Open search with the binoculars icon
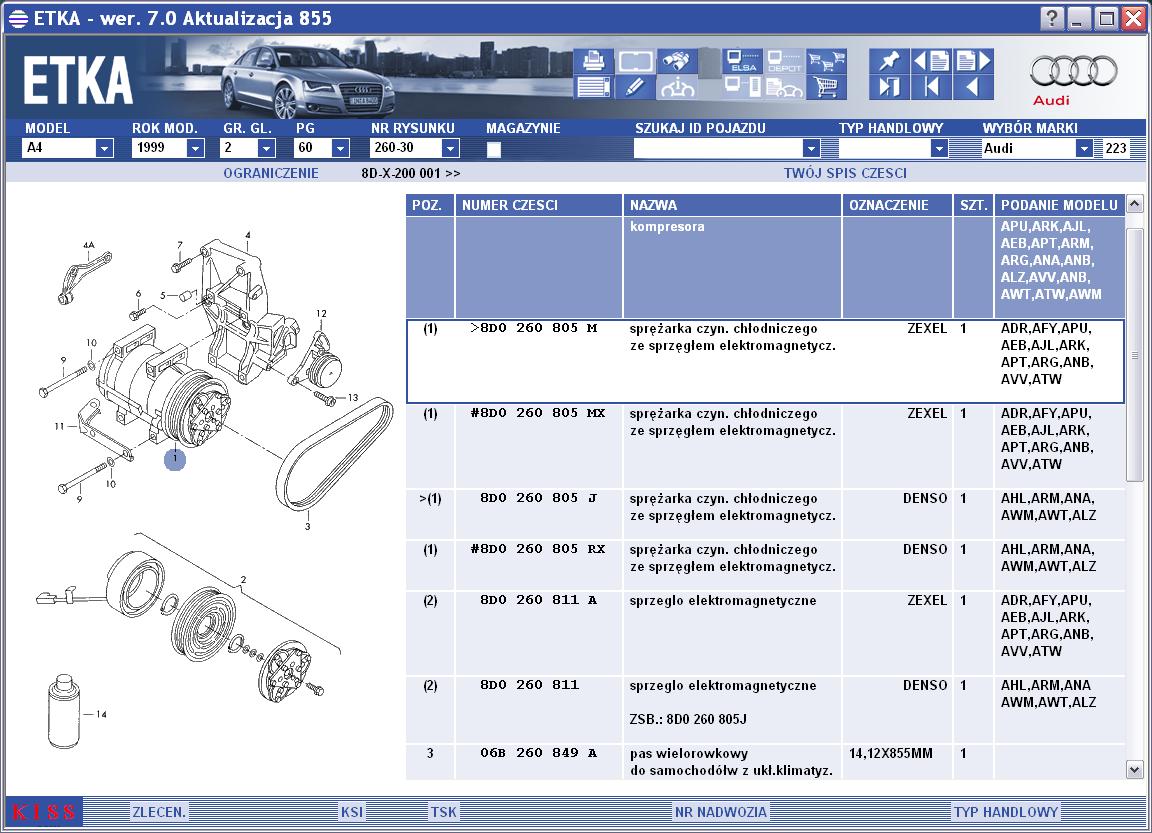 pos(677,60)
